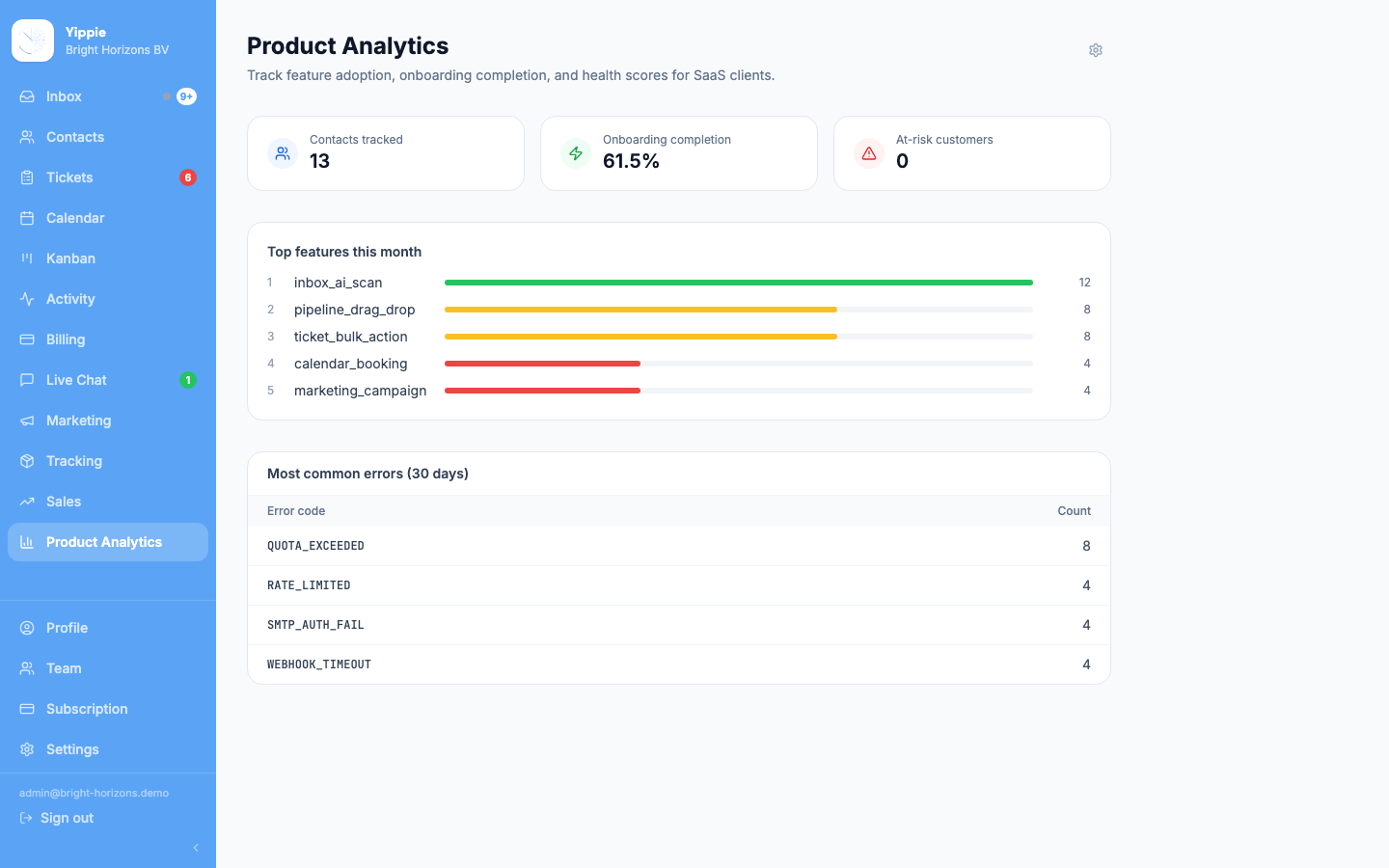Image resolution: width=1389 pixels, height=868 pixels.
Task: Select the Sales label
Action: coord(64,502)
